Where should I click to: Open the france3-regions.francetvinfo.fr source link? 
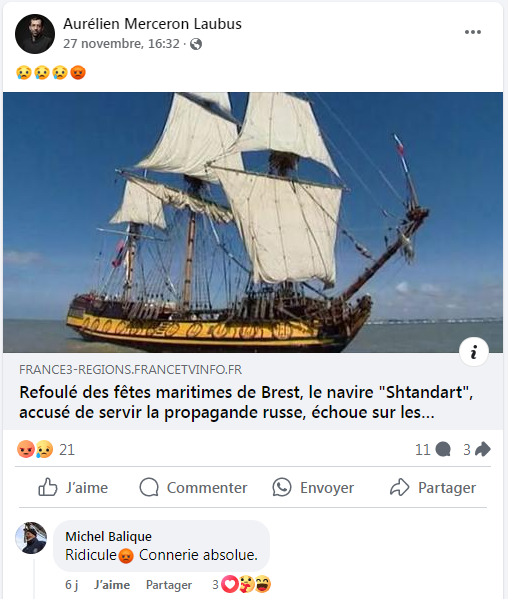pos(130,370)
